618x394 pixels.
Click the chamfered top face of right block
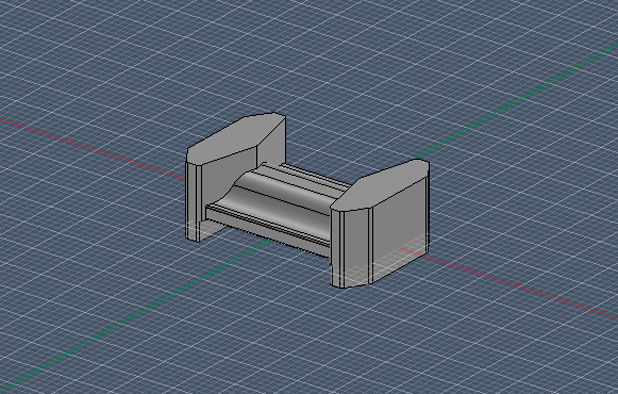[382, 184]
